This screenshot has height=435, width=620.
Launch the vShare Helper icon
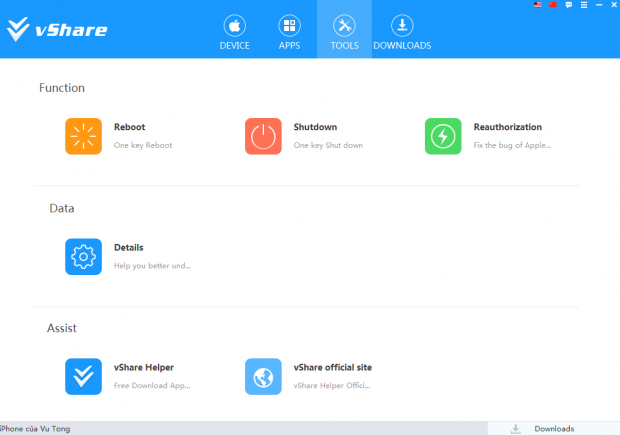[83, 376]
